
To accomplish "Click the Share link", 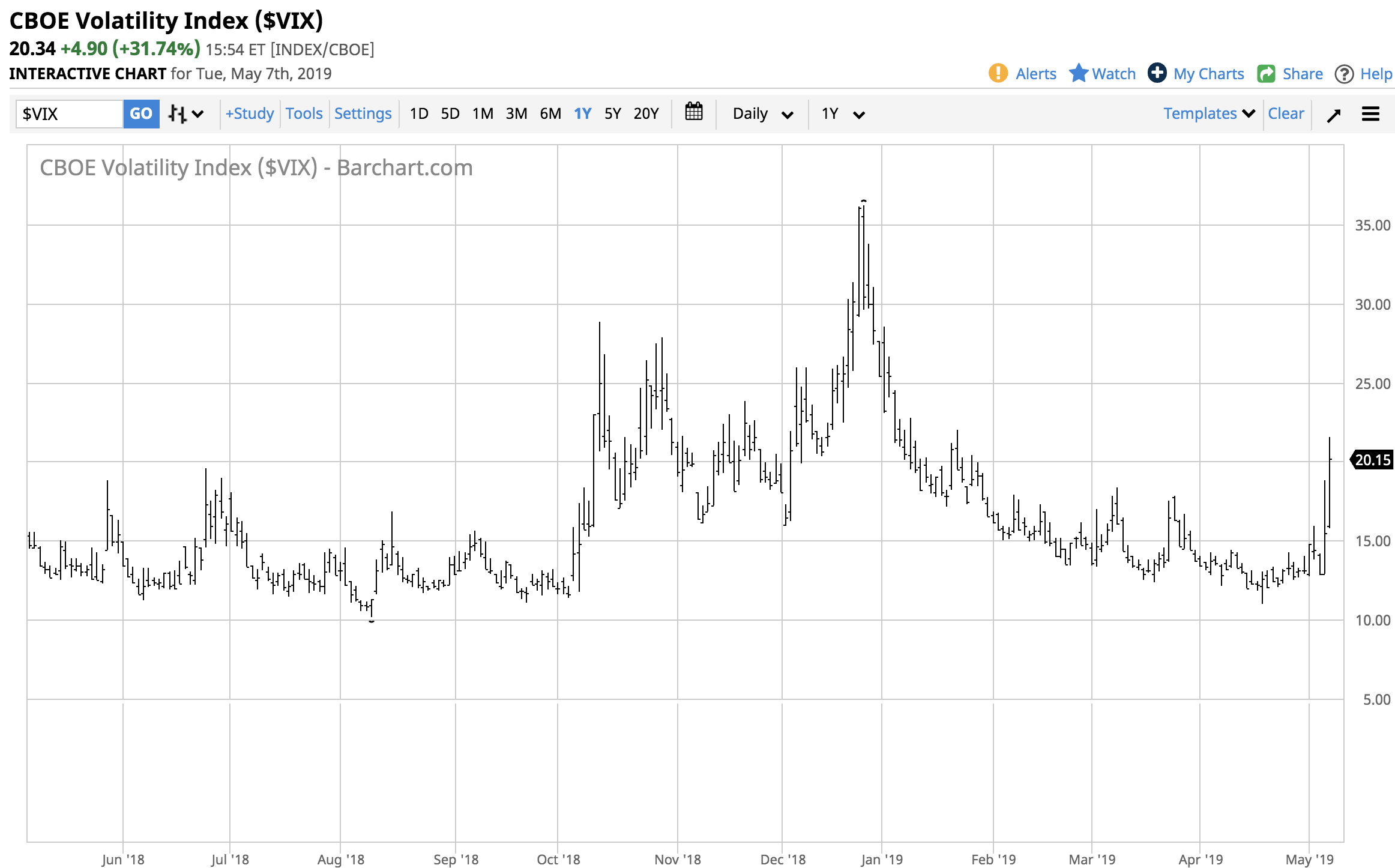I will coord(1303,74).
